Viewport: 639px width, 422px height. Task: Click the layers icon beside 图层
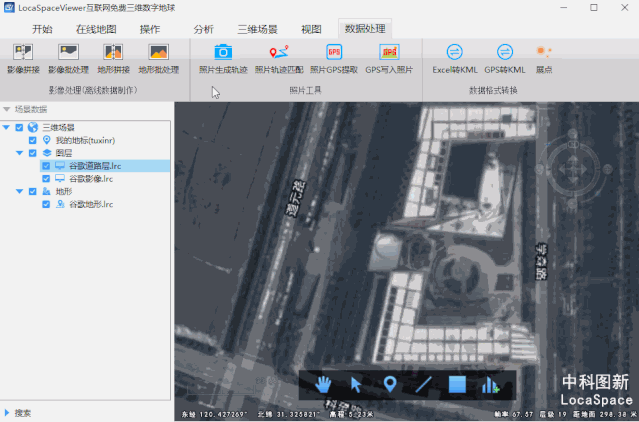tap(47, 153)
